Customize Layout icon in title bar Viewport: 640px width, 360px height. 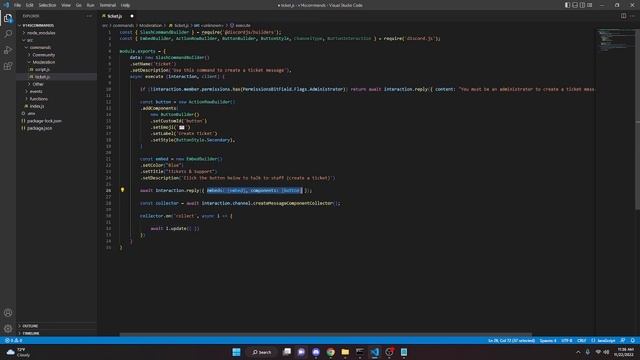[x=589, y=5]
